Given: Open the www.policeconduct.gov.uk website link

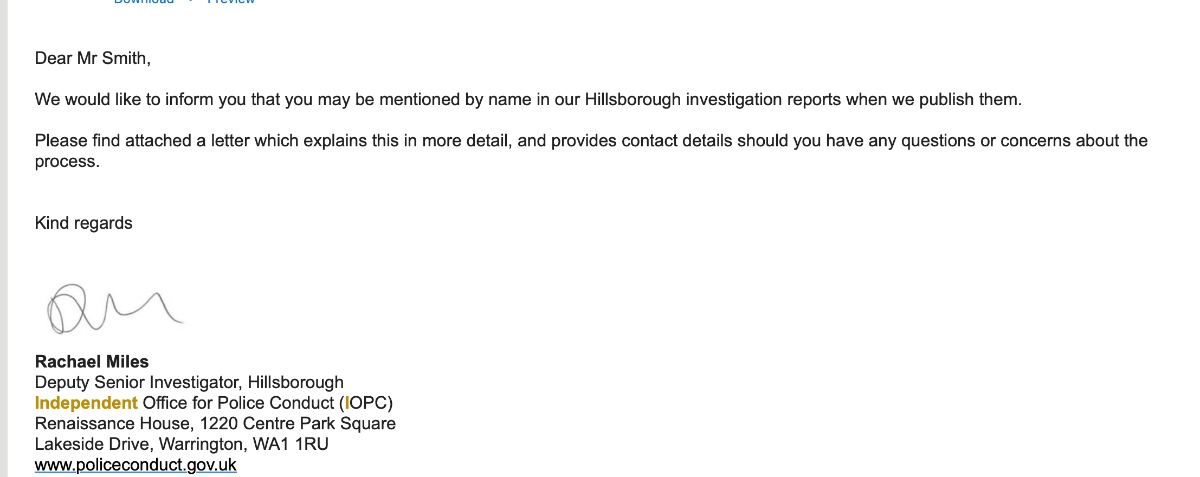Looking at the screenshot, I should click(135, 465).
